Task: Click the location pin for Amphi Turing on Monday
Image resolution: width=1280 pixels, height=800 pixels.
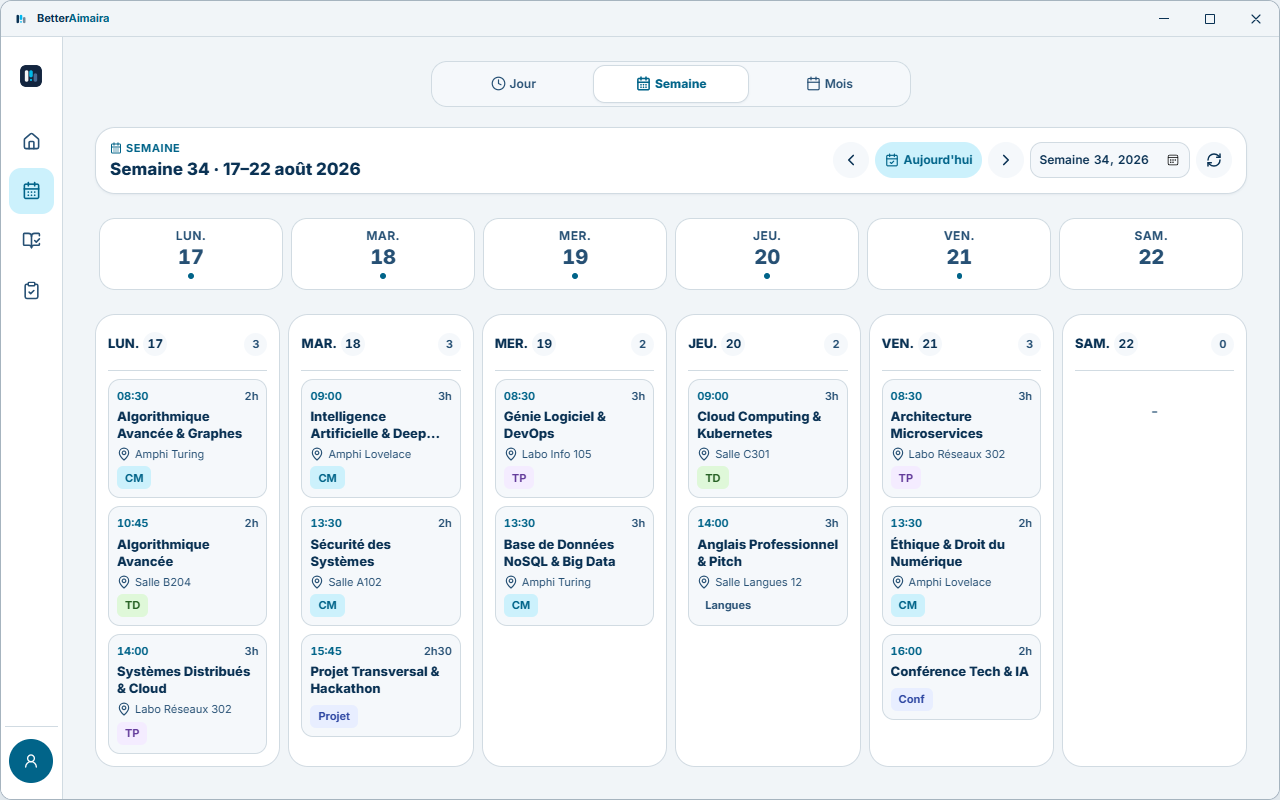Action: [124, 454]
